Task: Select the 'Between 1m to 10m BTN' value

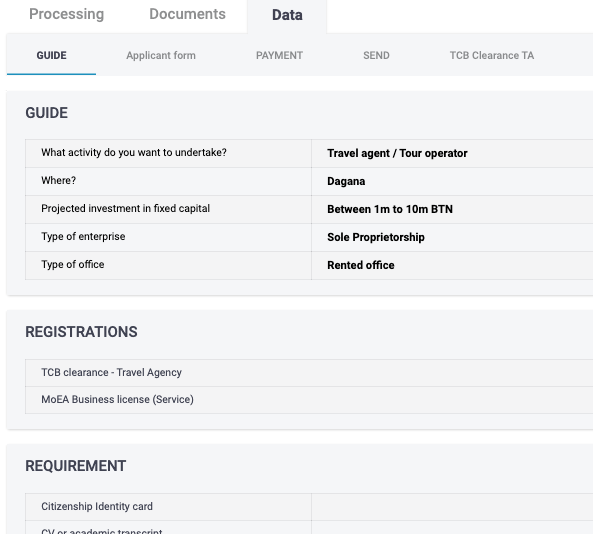Action: coord(390,209)
